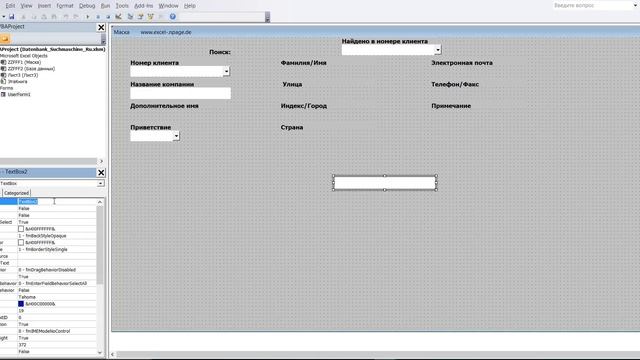Close the Project Explorer pane
The height and width of the screenshot is (360, 640).
pos(101,27)
